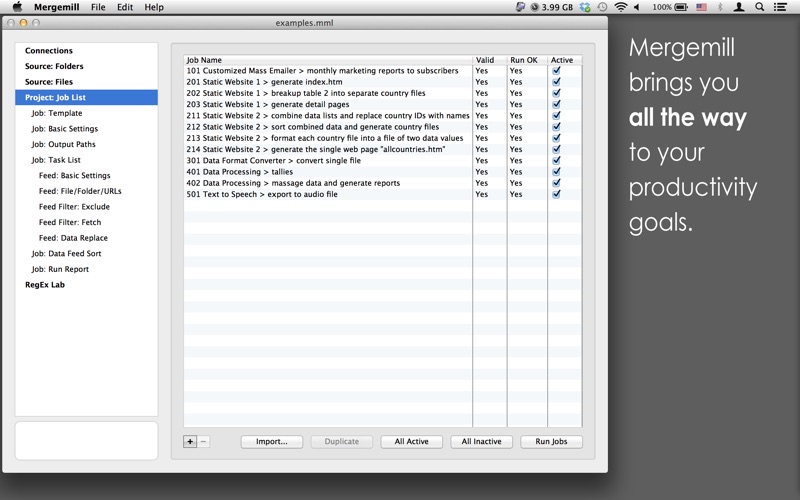800x500 pixels.
Task: Toggle Active checkbox for job 401 tallies
Action: 556,171
